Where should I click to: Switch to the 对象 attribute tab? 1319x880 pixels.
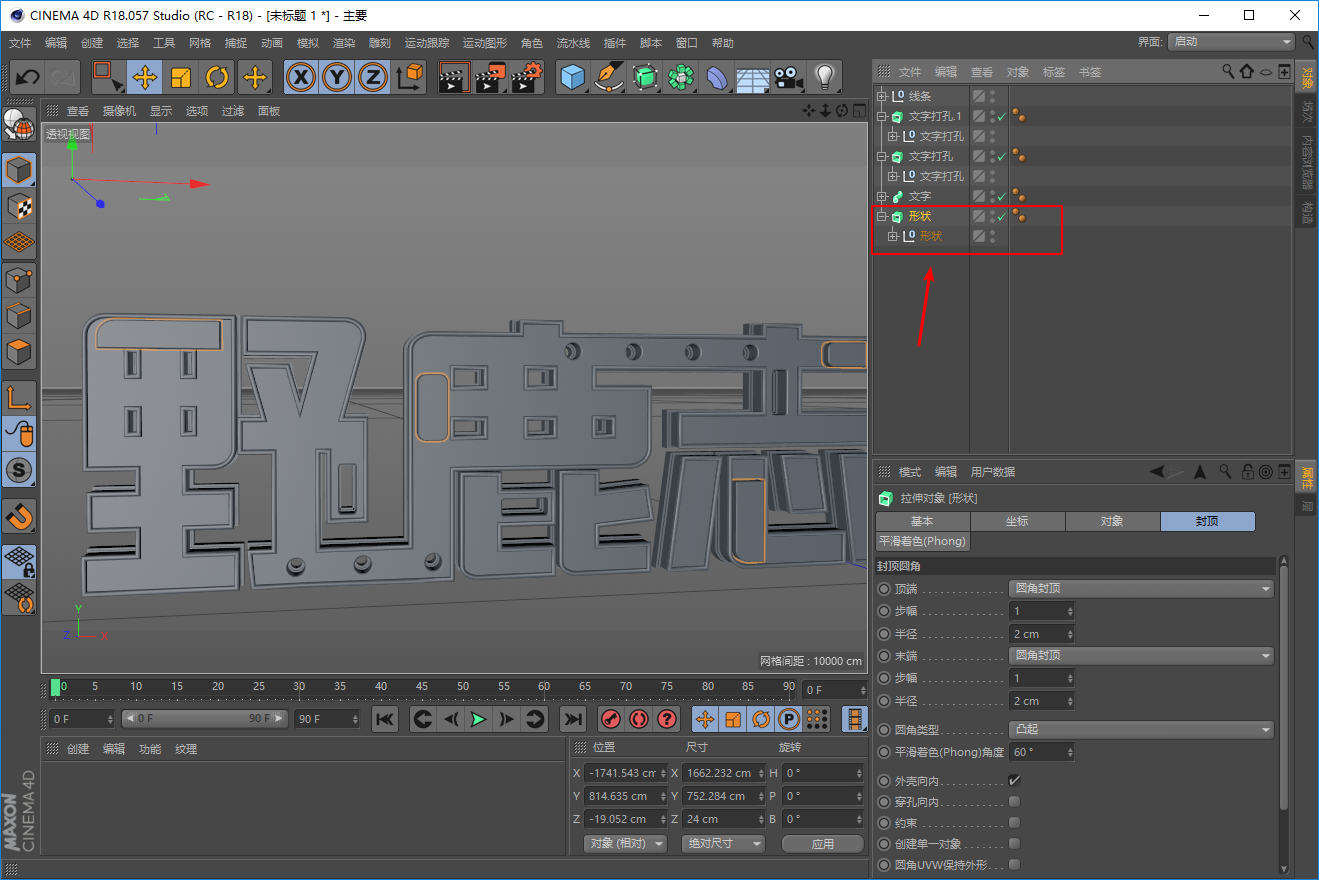coord(1112,521)
